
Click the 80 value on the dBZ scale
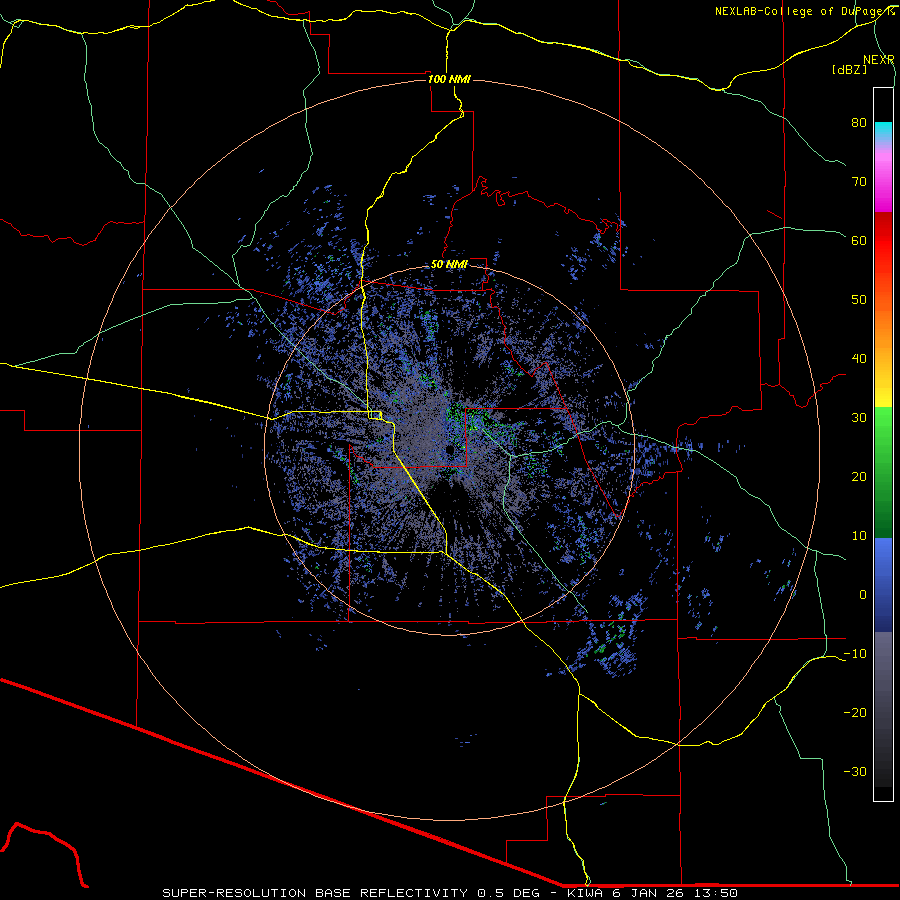point(859,123)
